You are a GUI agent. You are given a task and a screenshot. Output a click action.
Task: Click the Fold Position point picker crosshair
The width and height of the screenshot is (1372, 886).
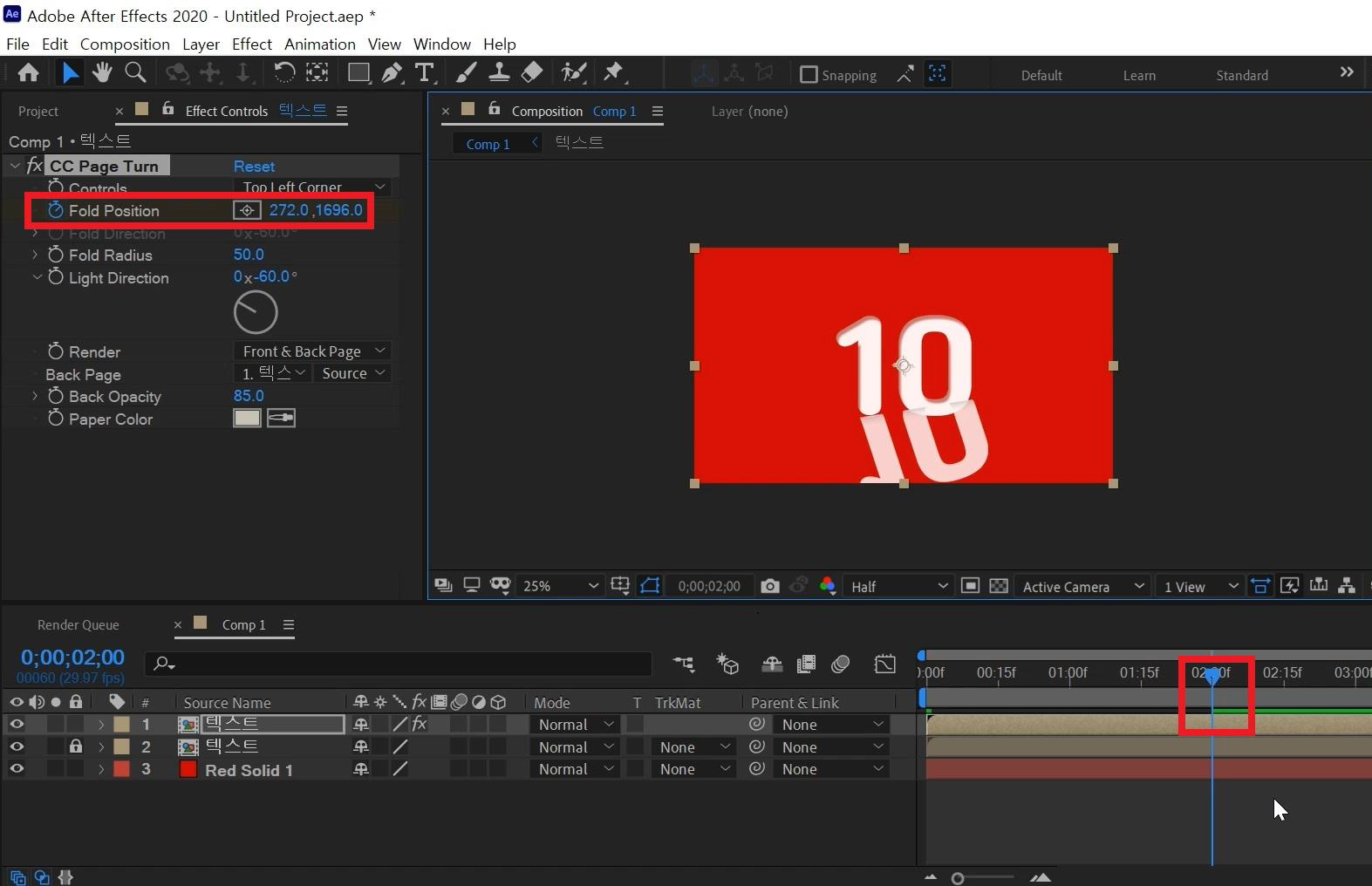click(247, 210)
